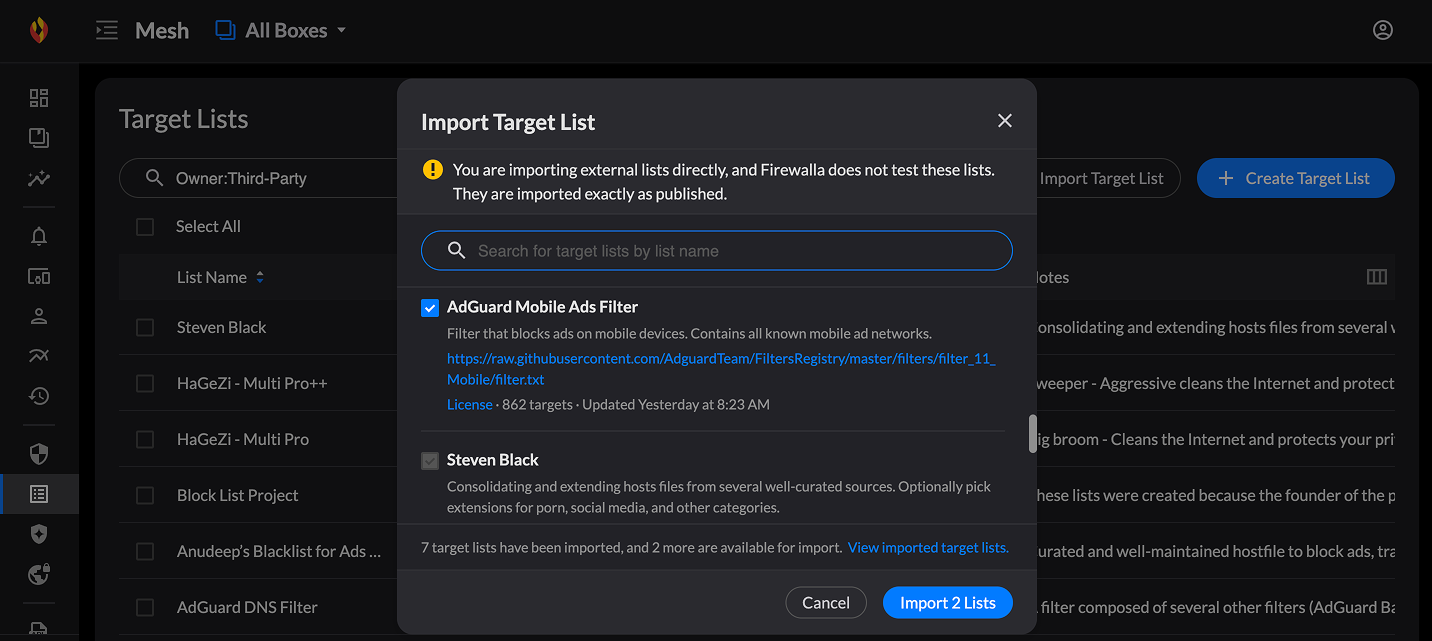
Task: Open the users person icon in sidebar
Action: [39, 316]
